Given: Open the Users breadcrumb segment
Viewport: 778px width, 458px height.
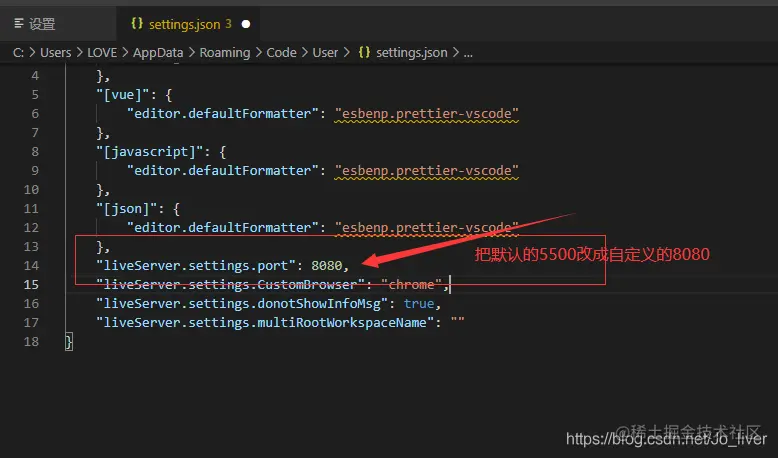Looking at the screenshot, I should click(56, 53).
